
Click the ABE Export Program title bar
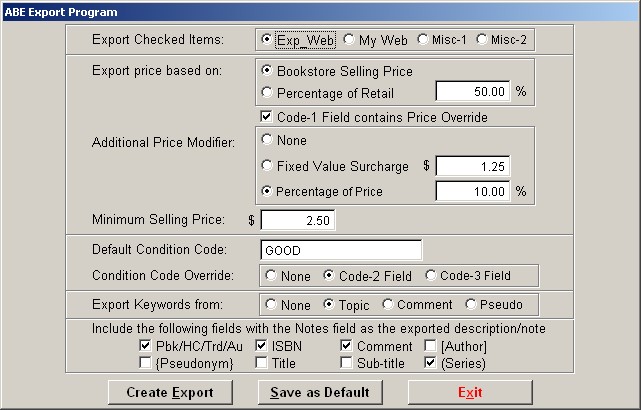(x=320, y=11)
